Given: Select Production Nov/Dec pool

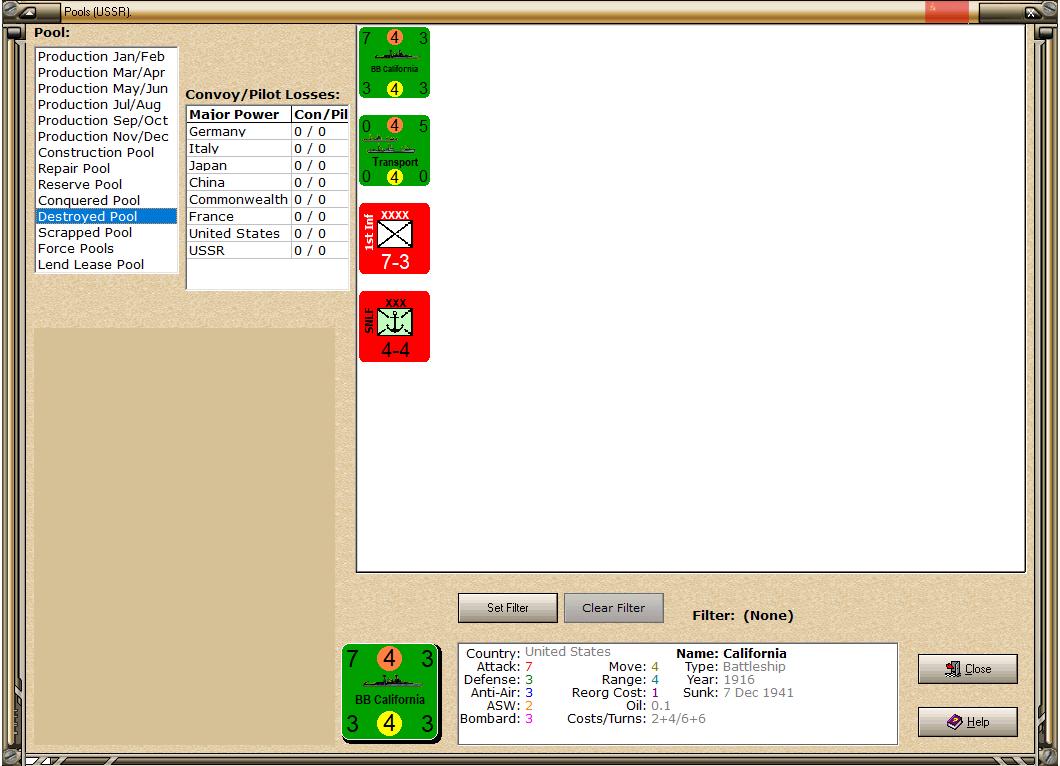Looking at the screenshot, I should [106, 137].
